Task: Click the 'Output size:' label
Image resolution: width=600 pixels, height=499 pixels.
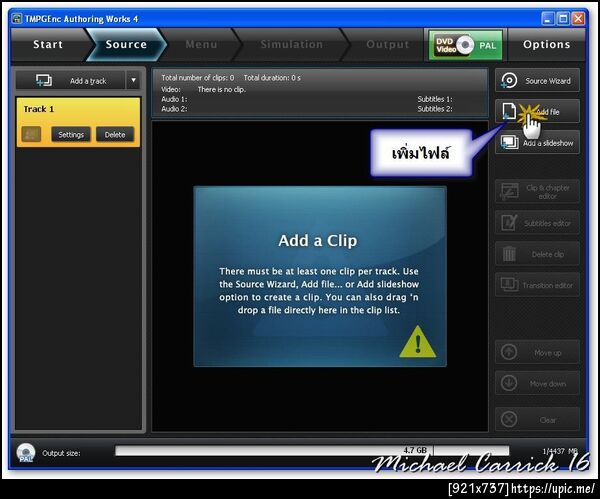Action: [61, 453]
